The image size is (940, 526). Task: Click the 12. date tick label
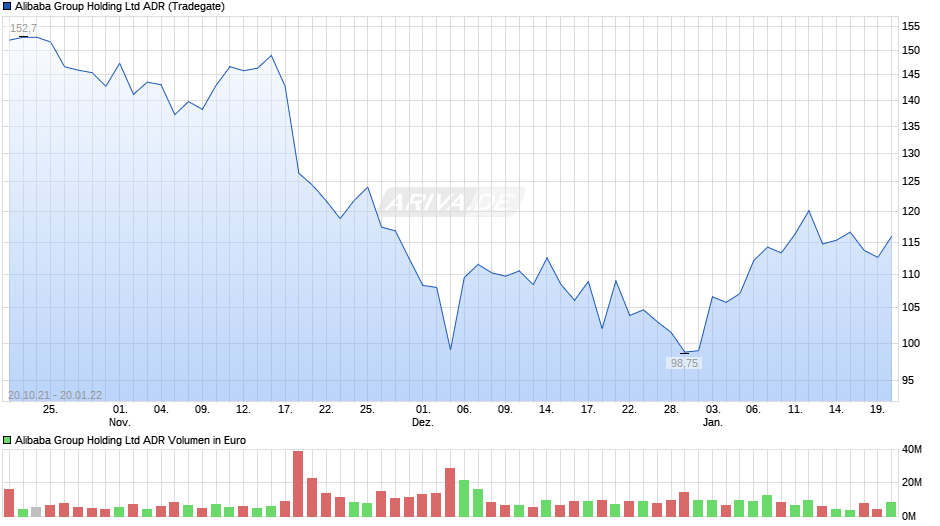coord(243,410)
